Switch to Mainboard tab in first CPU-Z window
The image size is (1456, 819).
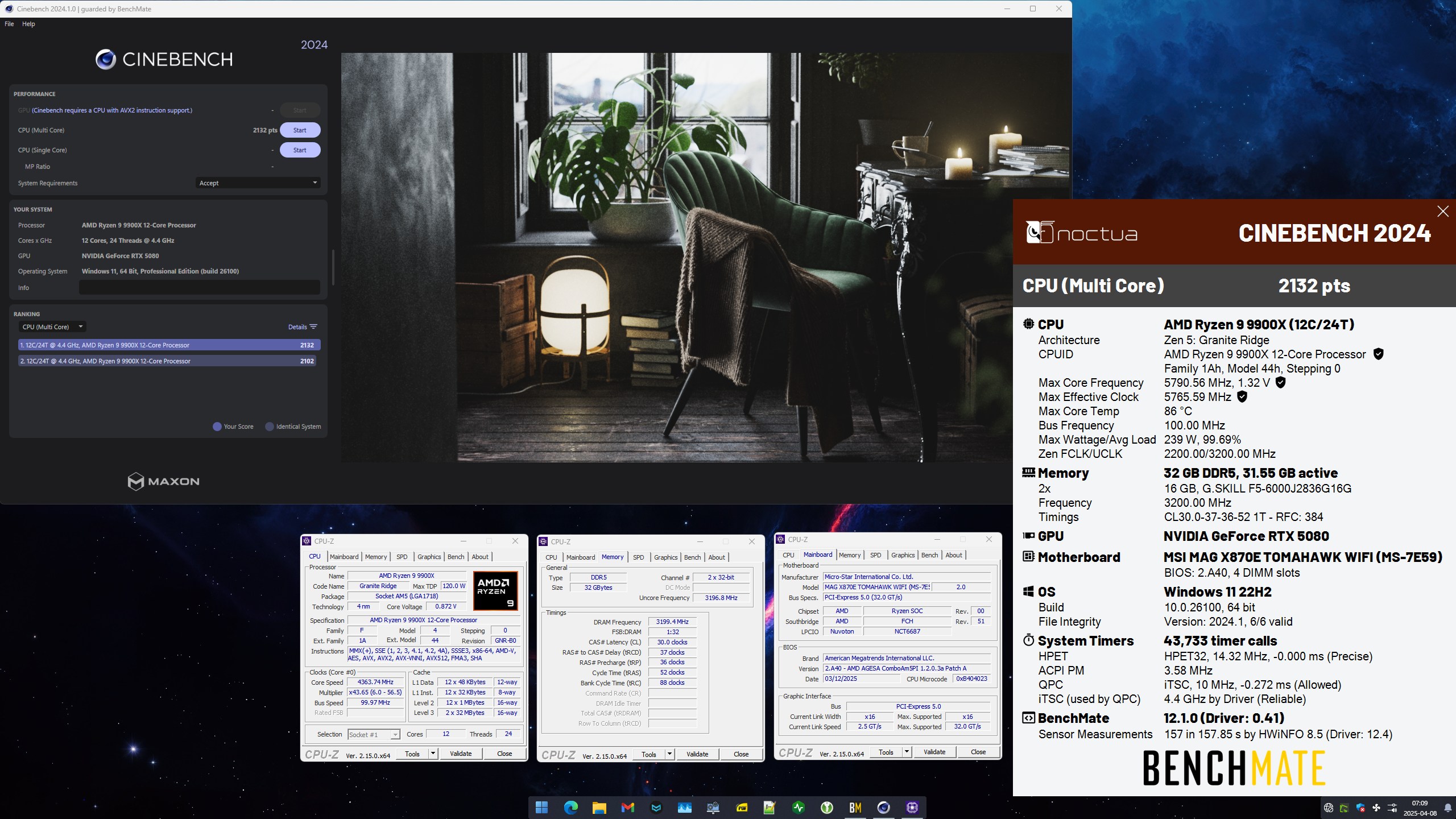[344, 557]
